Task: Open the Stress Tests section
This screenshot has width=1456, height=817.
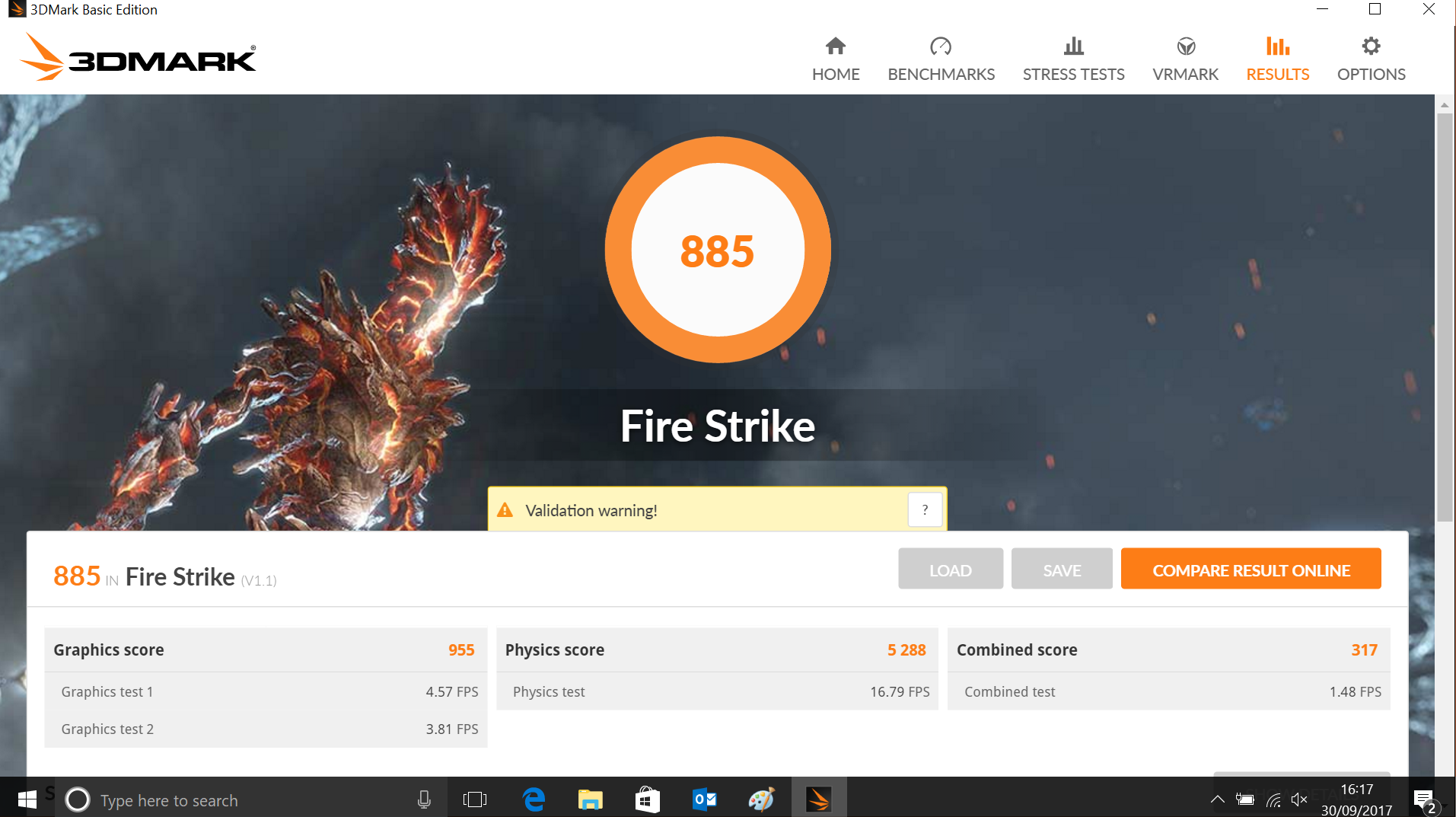Action: (x=1073, y=59)
